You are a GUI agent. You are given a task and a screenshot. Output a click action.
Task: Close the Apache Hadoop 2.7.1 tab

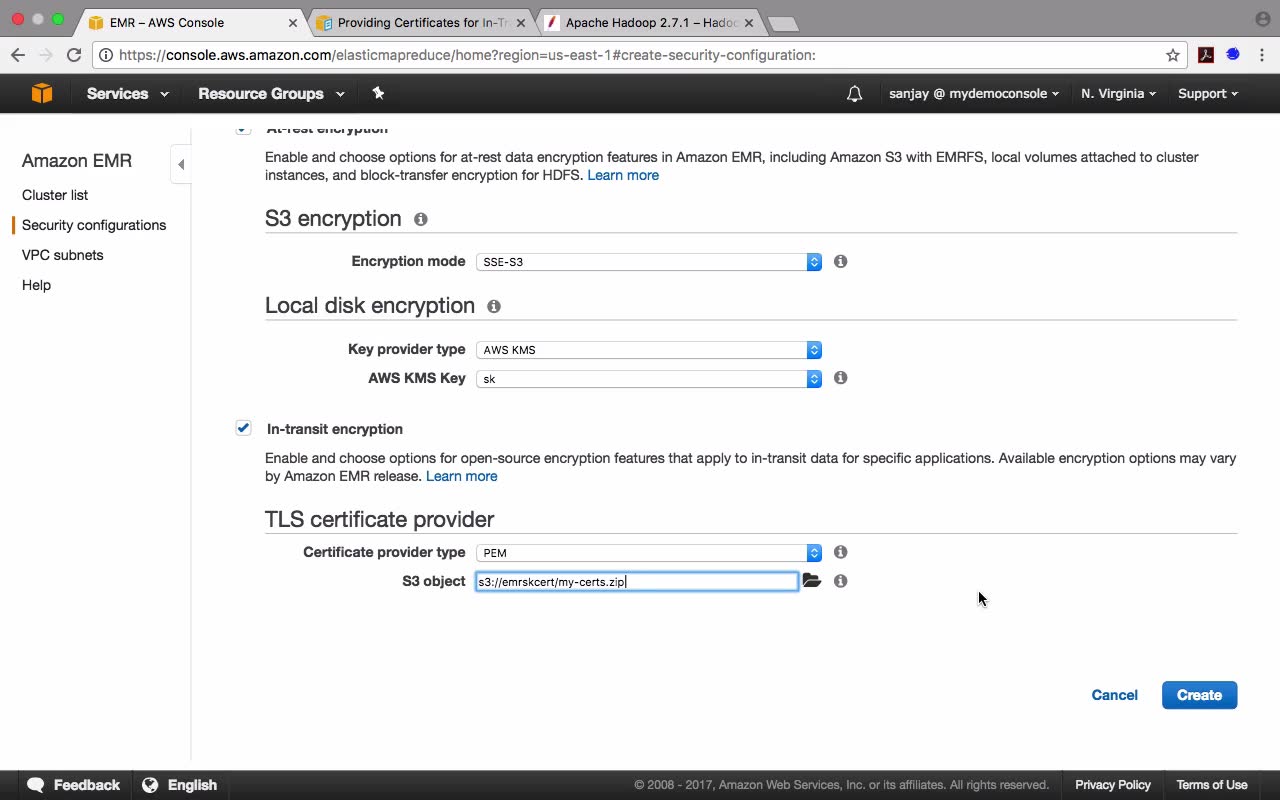(749, 22)
